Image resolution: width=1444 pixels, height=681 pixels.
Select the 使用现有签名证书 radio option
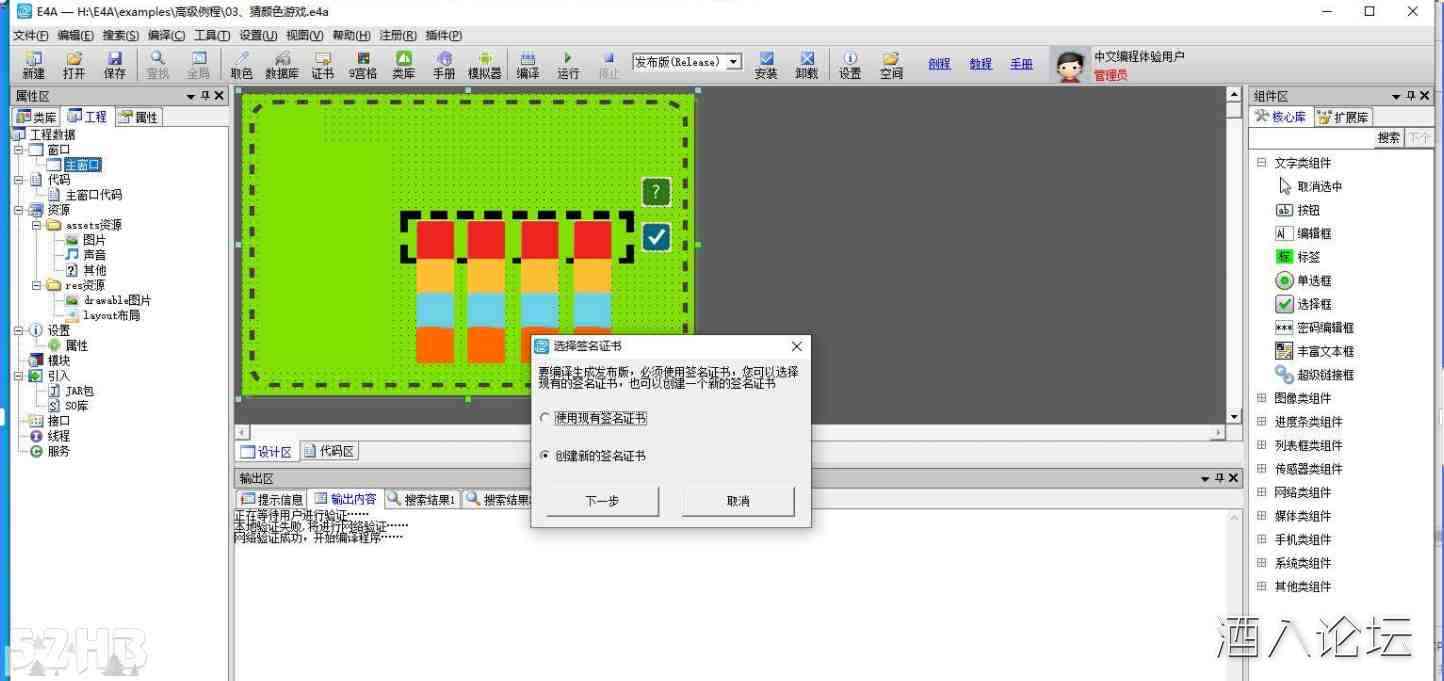pos(545,418)
